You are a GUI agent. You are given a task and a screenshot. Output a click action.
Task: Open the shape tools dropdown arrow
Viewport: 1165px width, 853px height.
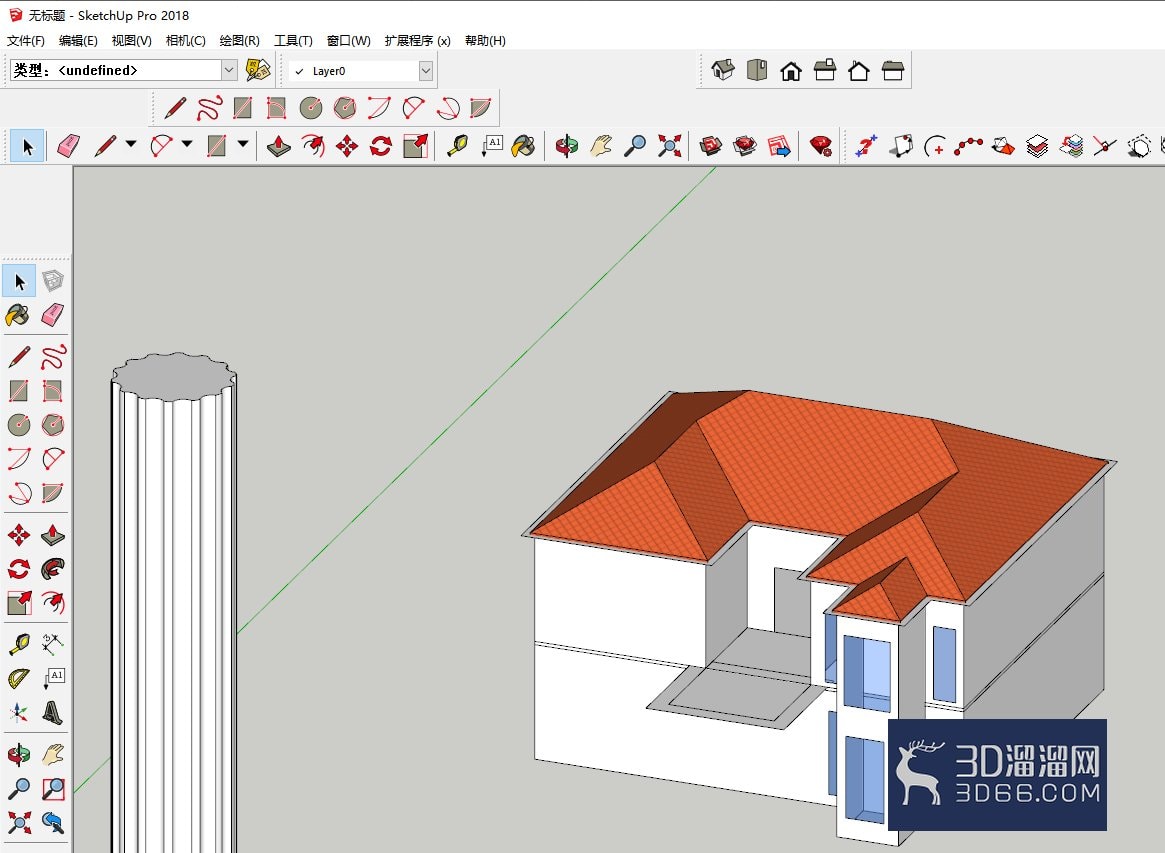point(243,144)
